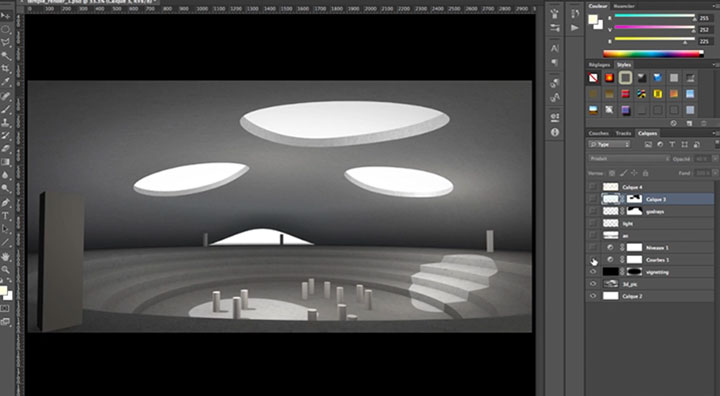This screenshot has height=396, width=720.
Task: Open the Couleur panel options menu
Action: click(715, 6)
